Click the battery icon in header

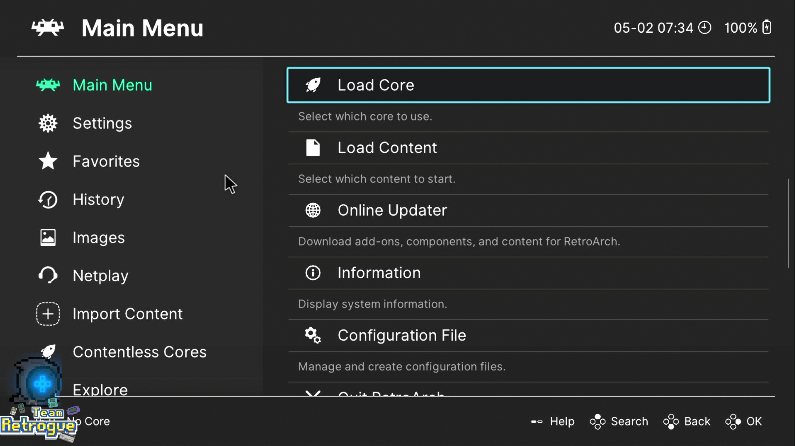[x=767, y=27]
